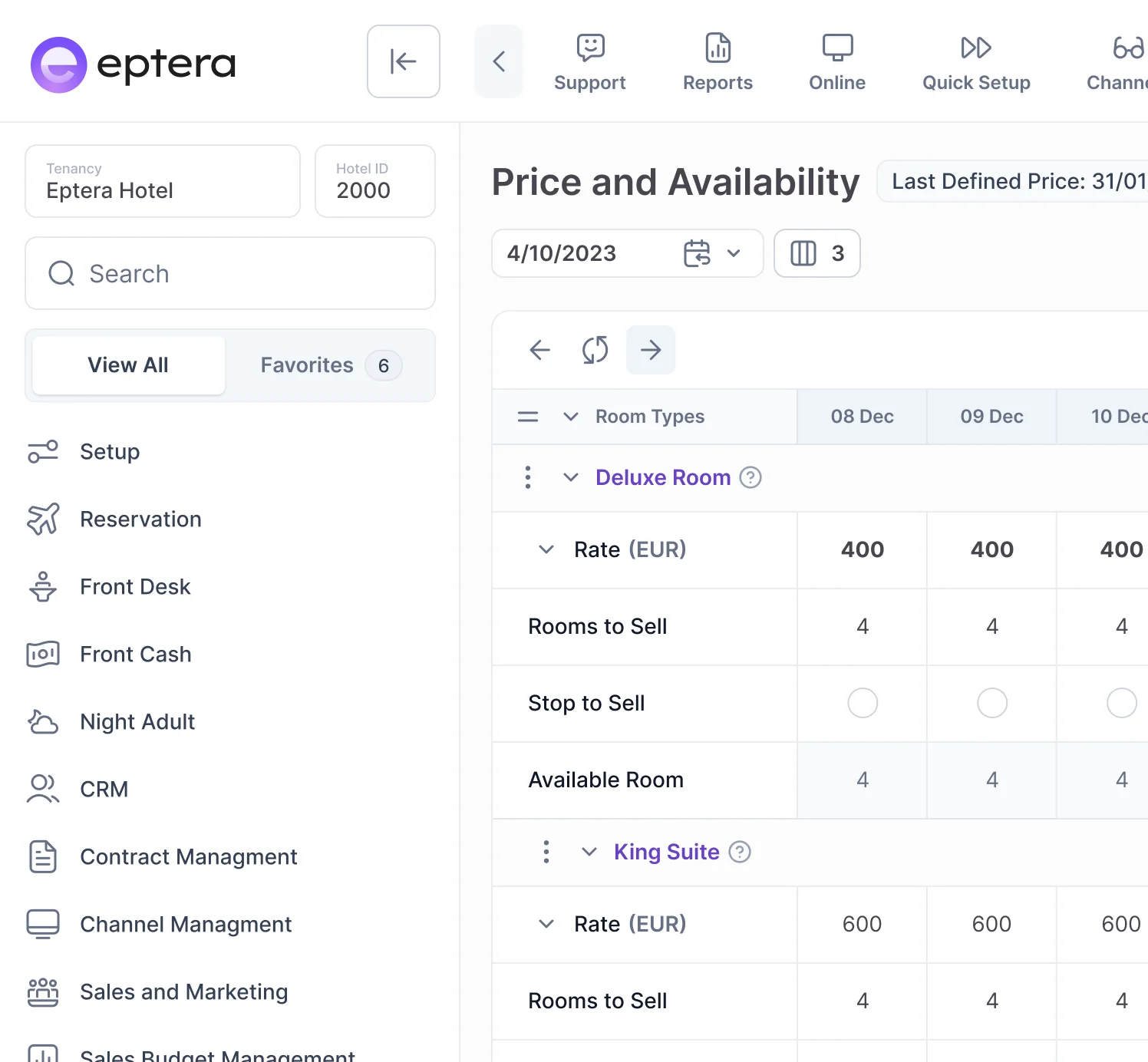1148x1062 pixels.
Task: Click the two-line reorder icon in header
Action: tap(528, 417)
